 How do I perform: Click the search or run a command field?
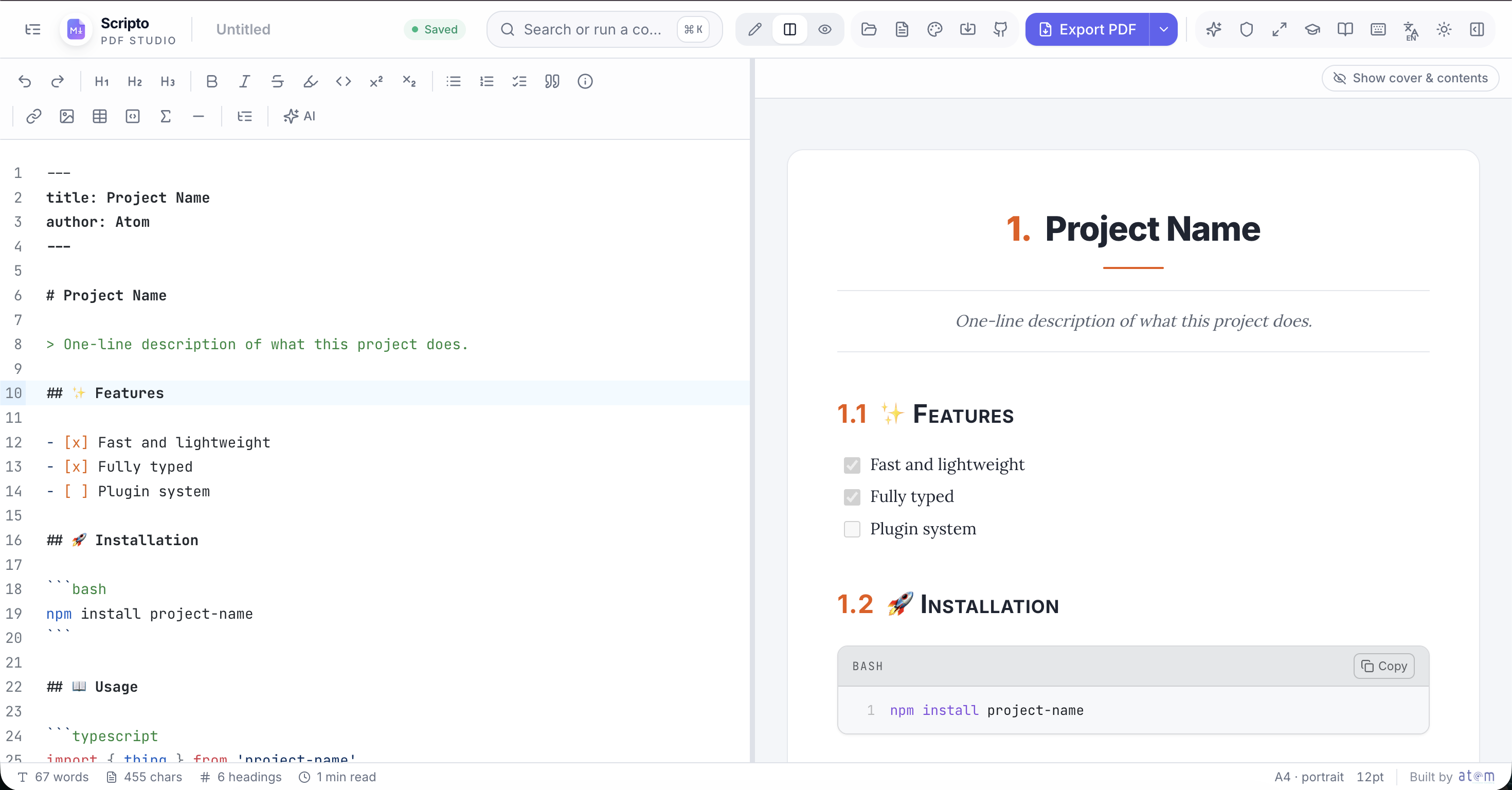605,29
